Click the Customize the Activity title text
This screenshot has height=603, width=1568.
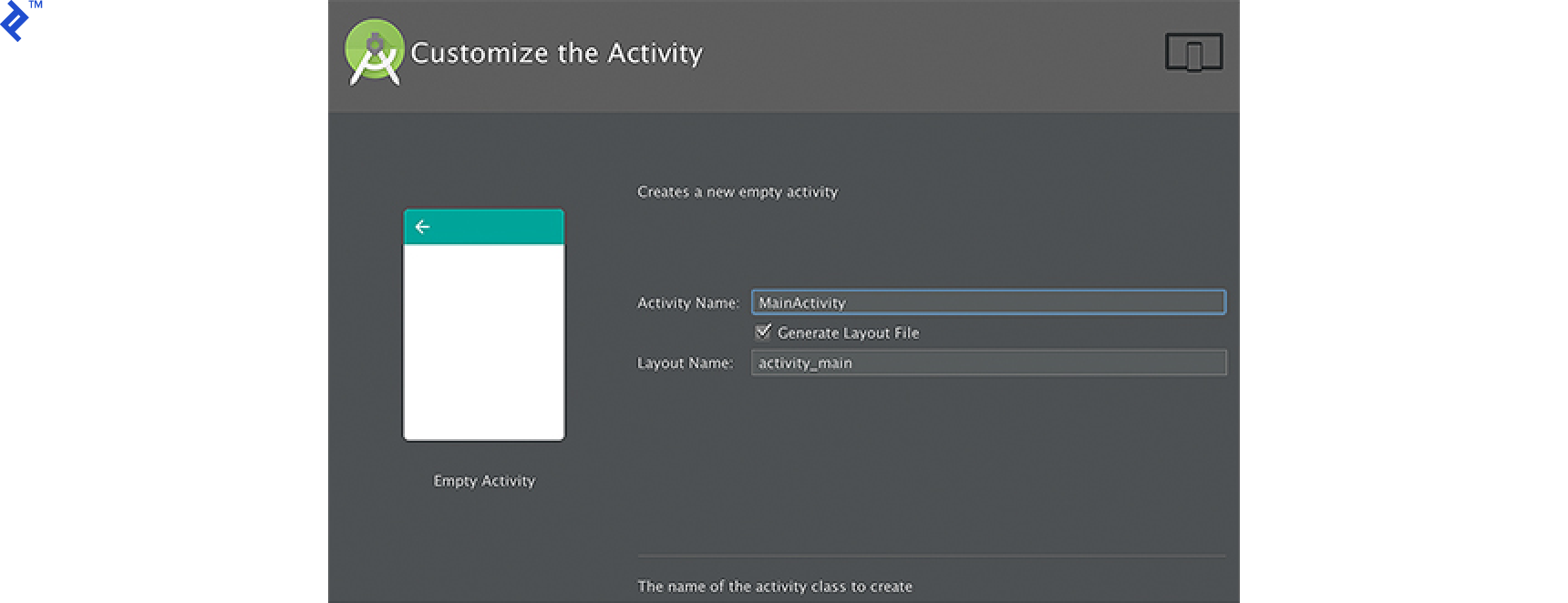556,53
